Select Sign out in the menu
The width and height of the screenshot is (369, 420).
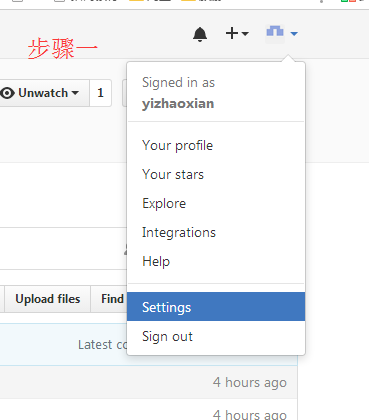coord(216,336)
